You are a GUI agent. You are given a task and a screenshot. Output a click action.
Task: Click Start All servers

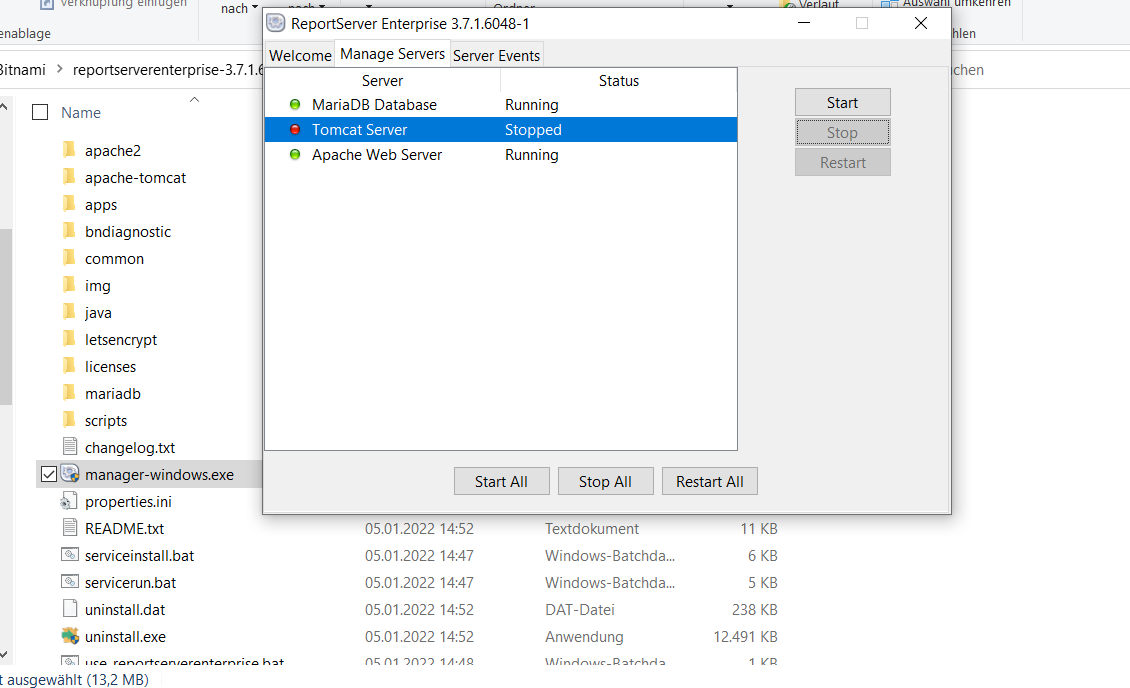[x=502, y=481]
